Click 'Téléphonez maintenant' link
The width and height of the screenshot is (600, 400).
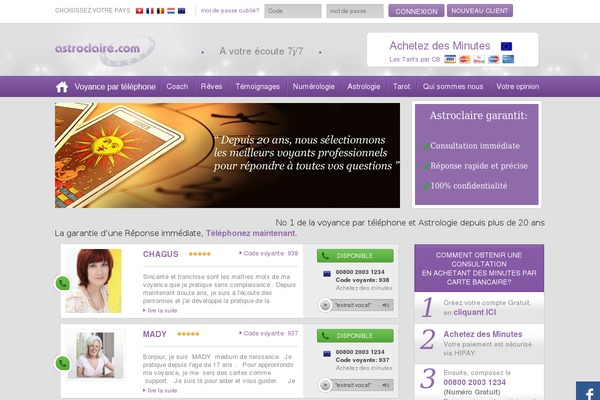(x=251, y=233)
